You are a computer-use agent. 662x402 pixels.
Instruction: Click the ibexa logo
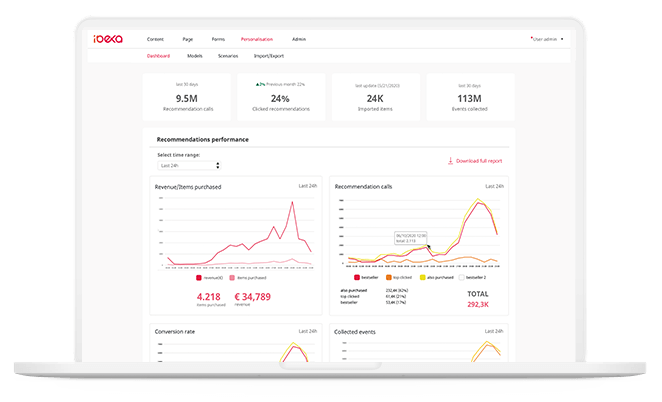tap(108, 39)
